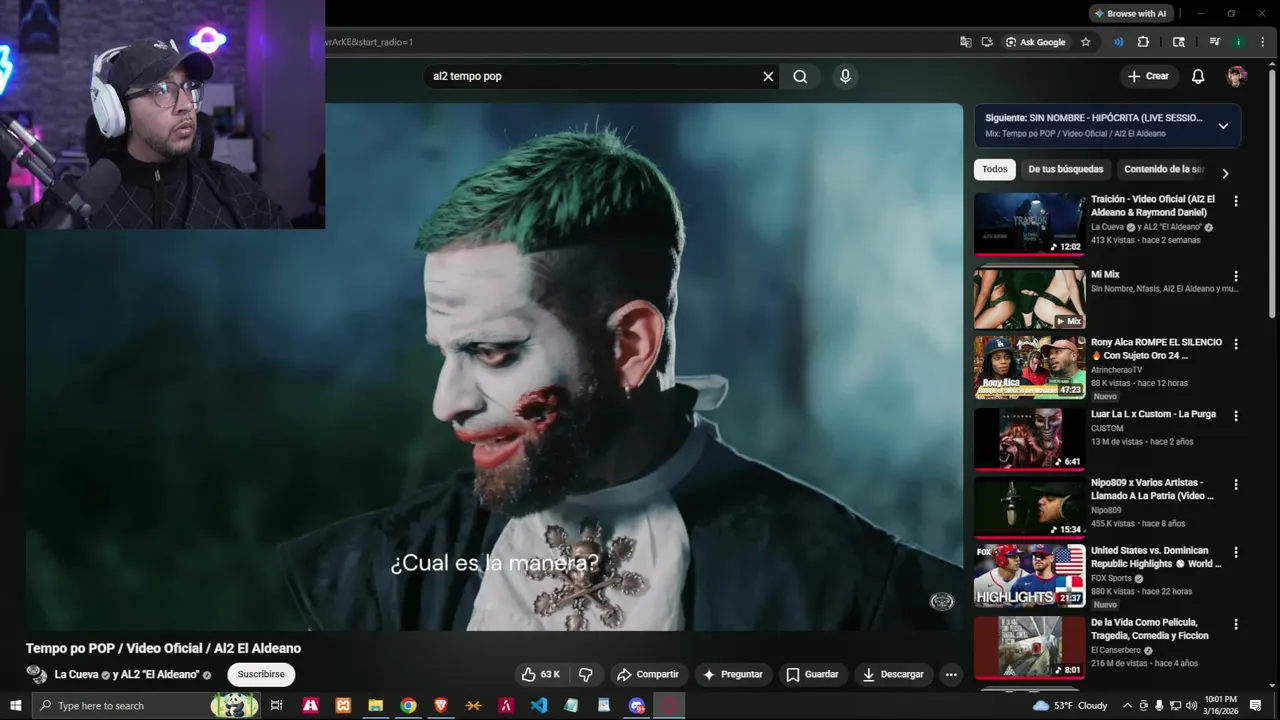Click the translate page icon
The height and width of the screenshot is (720, 1280).
point(965,42)
